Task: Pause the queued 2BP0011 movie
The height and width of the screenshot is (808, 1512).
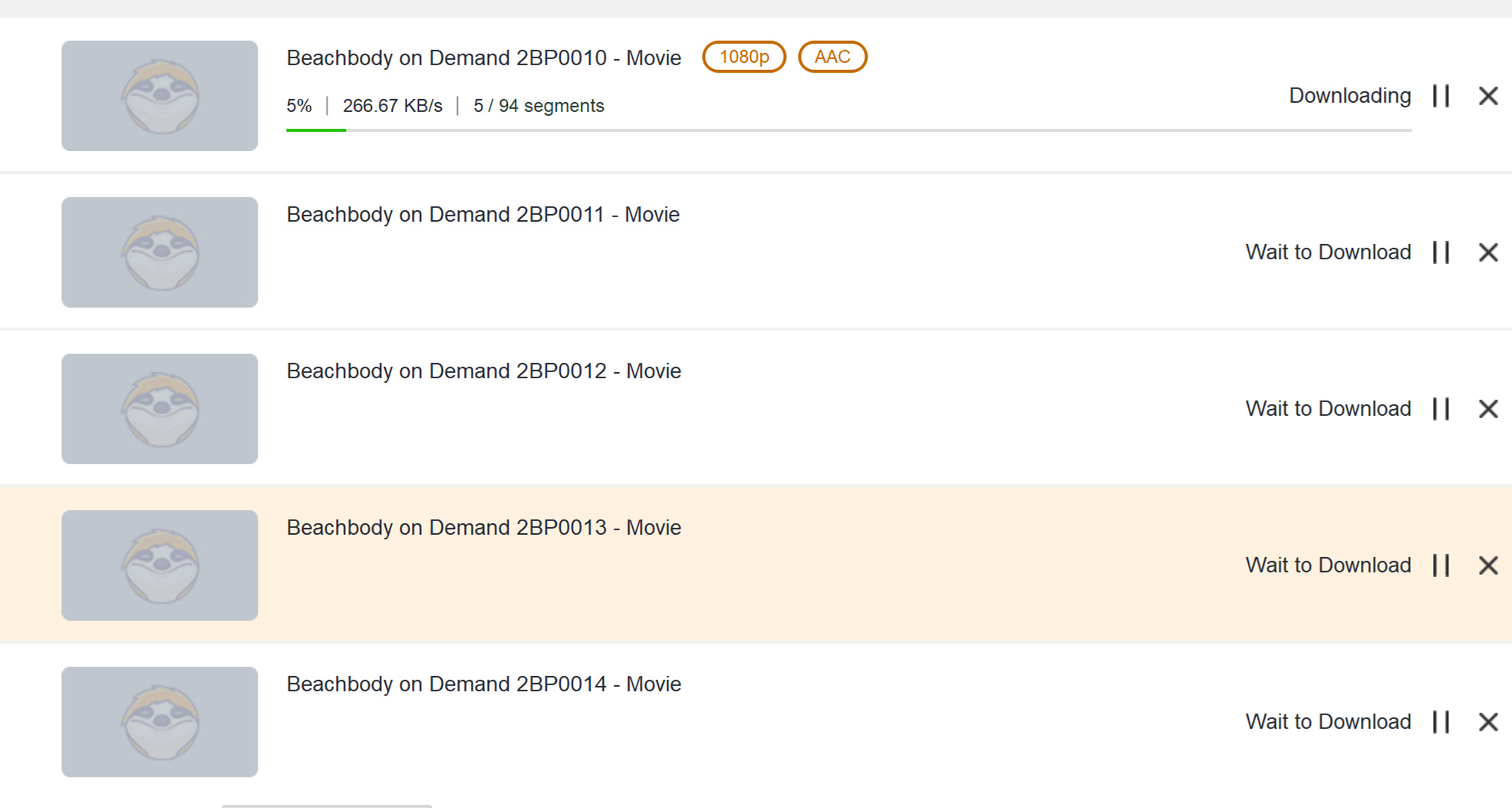Action: pos(1441,252)
